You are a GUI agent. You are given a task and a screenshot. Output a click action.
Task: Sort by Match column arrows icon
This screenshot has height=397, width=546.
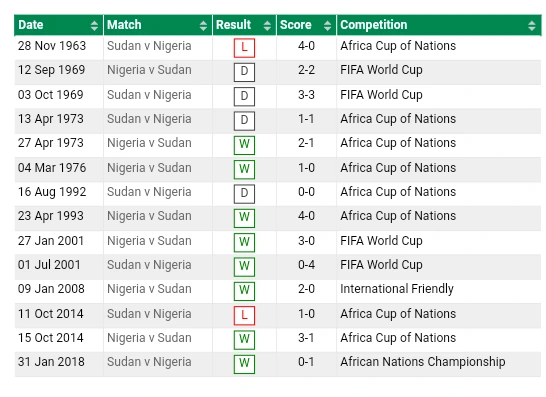[203, 25]
